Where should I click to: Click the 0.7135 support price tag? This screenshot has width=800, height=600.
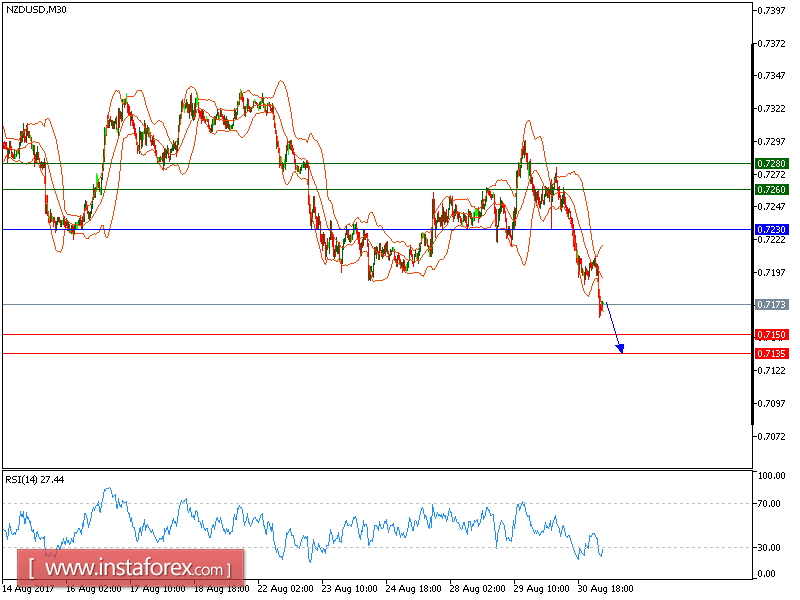770,355
